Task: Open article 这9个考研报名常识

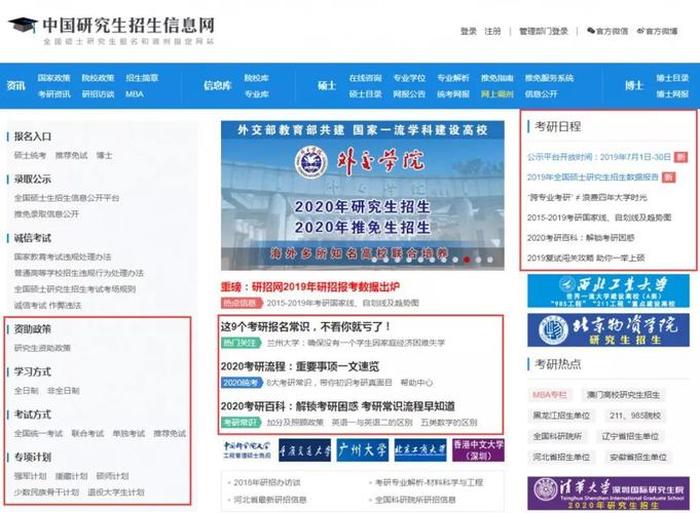Action: 306,326
